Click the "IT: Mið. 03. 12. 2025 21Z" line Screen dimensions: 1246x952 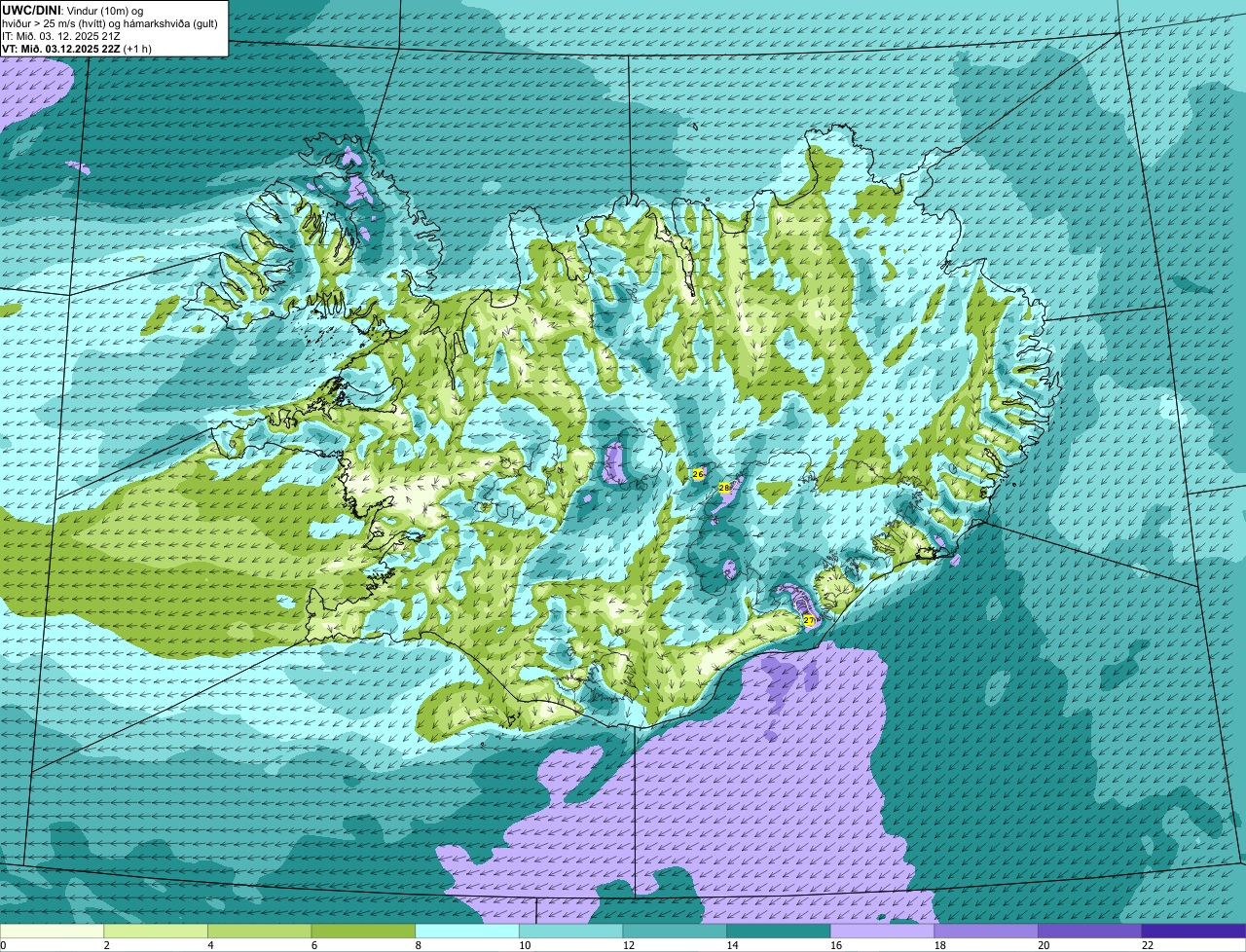point(61,36)
